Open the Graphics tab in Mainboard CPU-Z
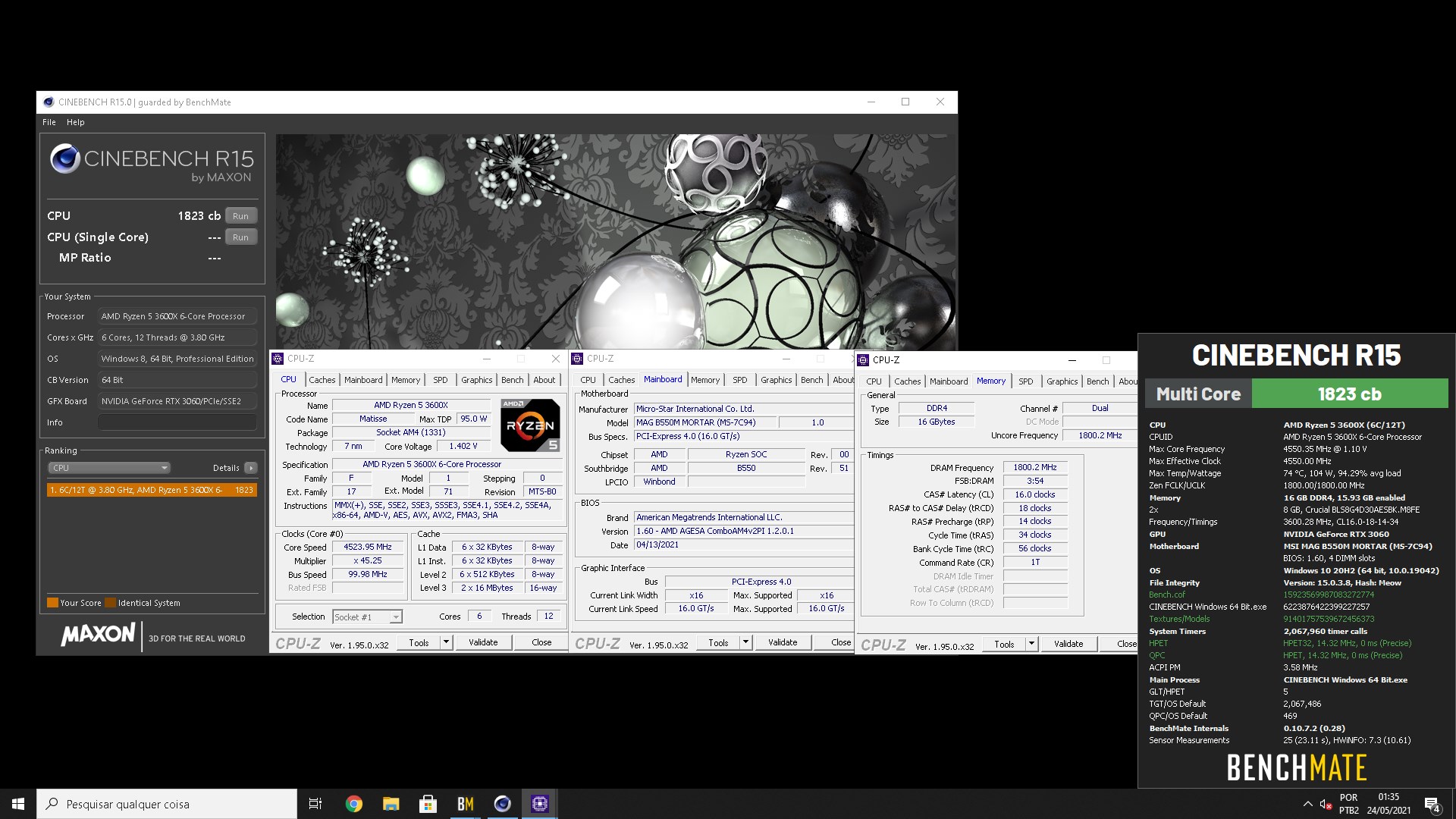This screenshot has height=819, width=1456. (776, 380)
